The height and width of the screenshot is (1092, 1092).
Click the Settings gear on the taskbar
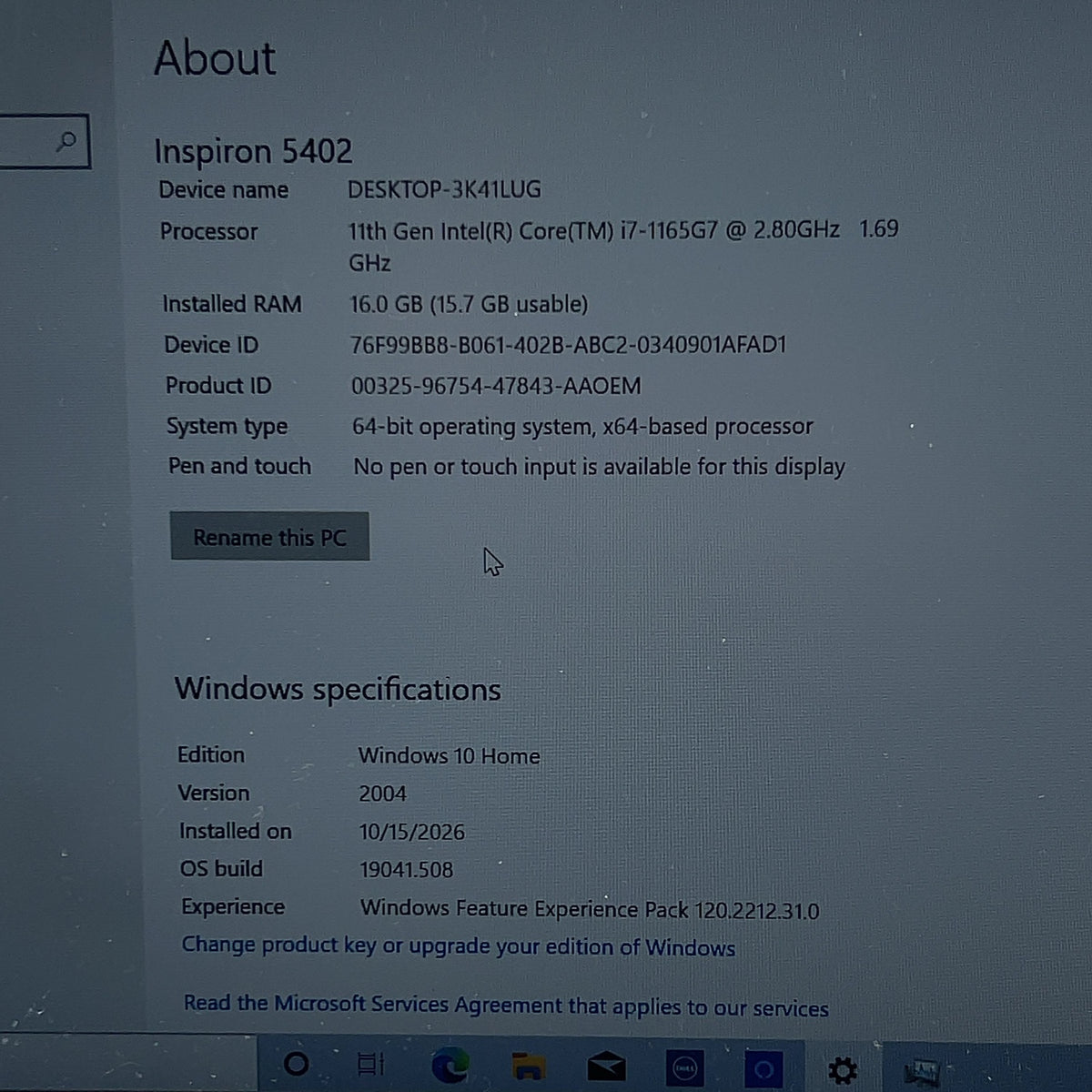[x=843, y=1070]
